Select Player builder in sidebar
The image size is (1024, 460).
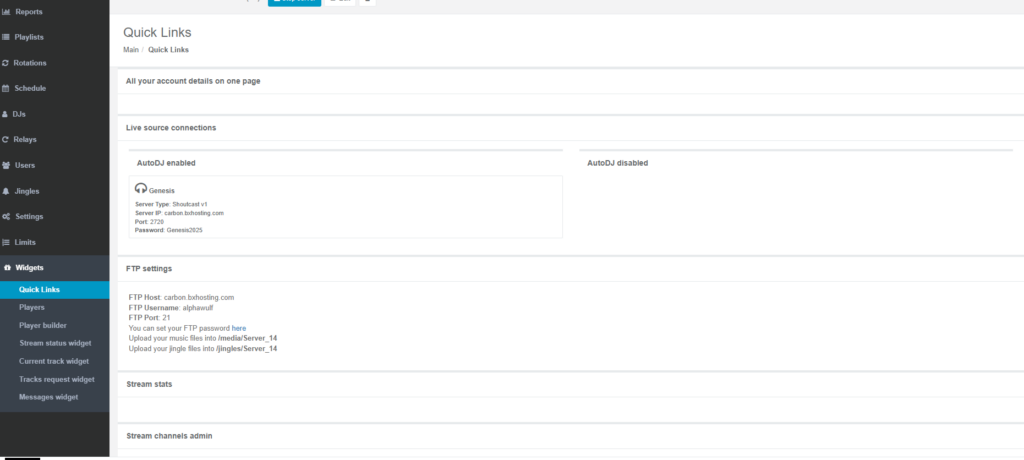pyautogui.click(x=41, y=325)
